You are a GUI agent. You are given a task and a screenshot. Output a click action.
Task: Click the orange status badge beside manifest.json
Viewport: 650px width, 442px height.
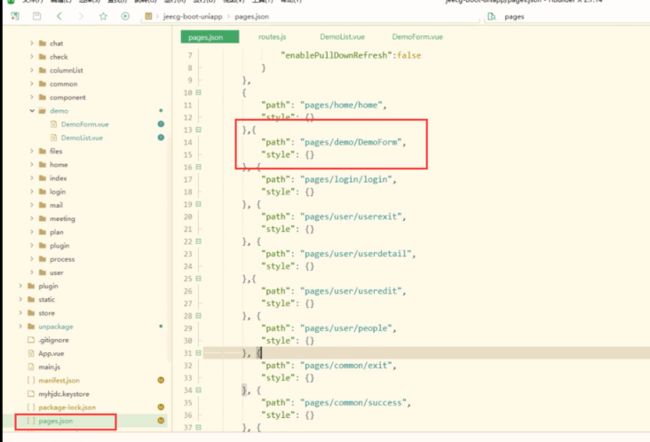161,380
